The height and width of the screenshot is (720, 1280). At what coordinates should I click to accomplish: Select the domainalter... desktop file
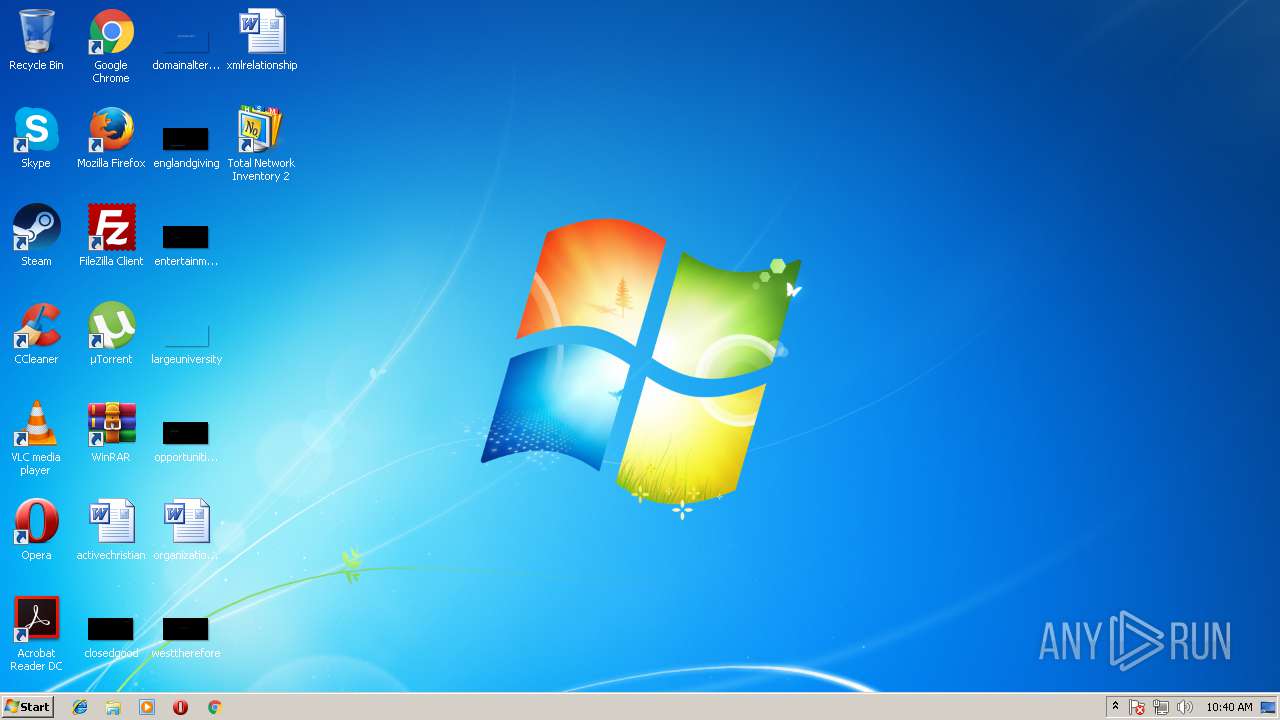pos(186,45)
